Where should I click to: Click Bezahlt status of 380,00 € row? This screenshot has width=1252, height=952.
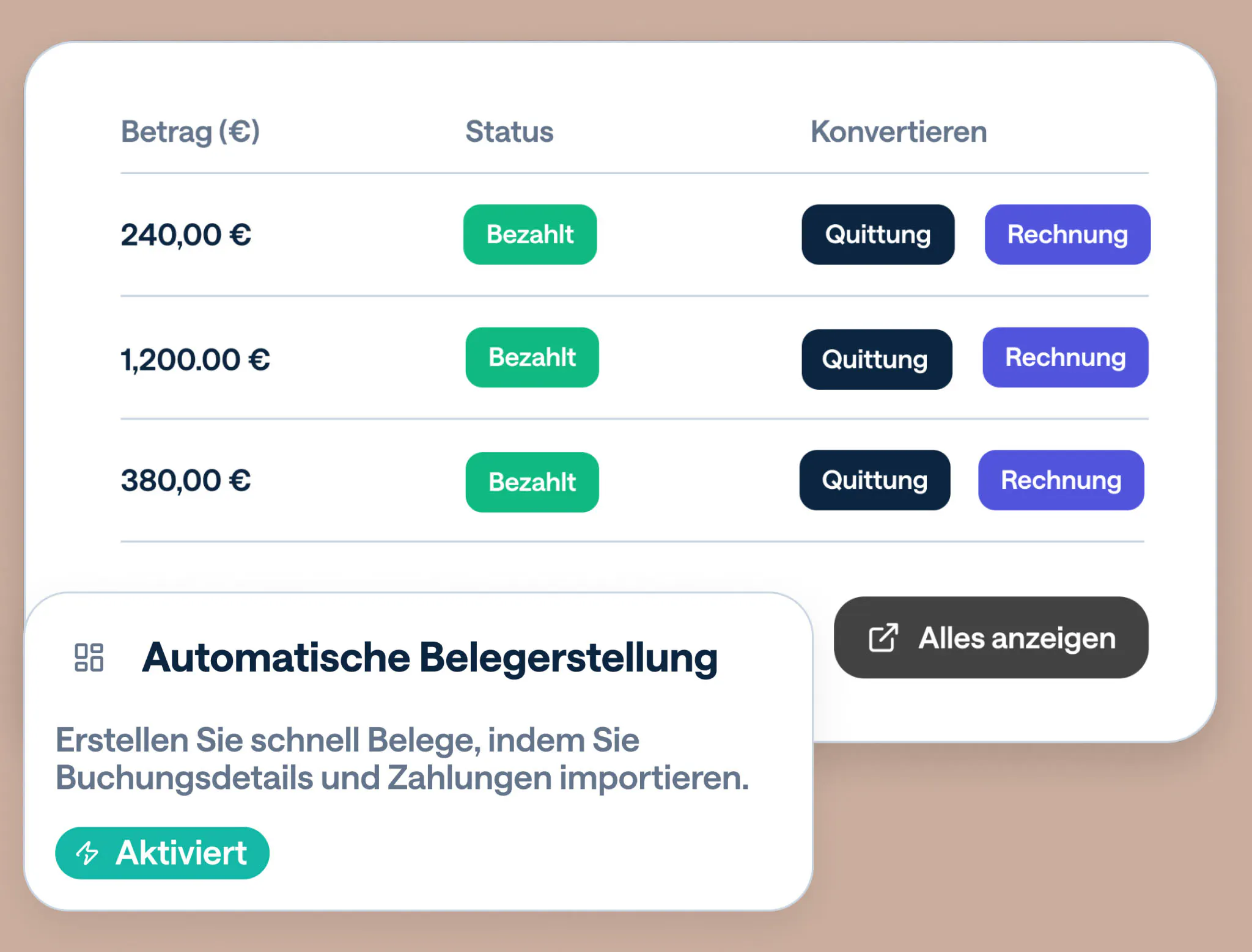(x=532, y=482)
